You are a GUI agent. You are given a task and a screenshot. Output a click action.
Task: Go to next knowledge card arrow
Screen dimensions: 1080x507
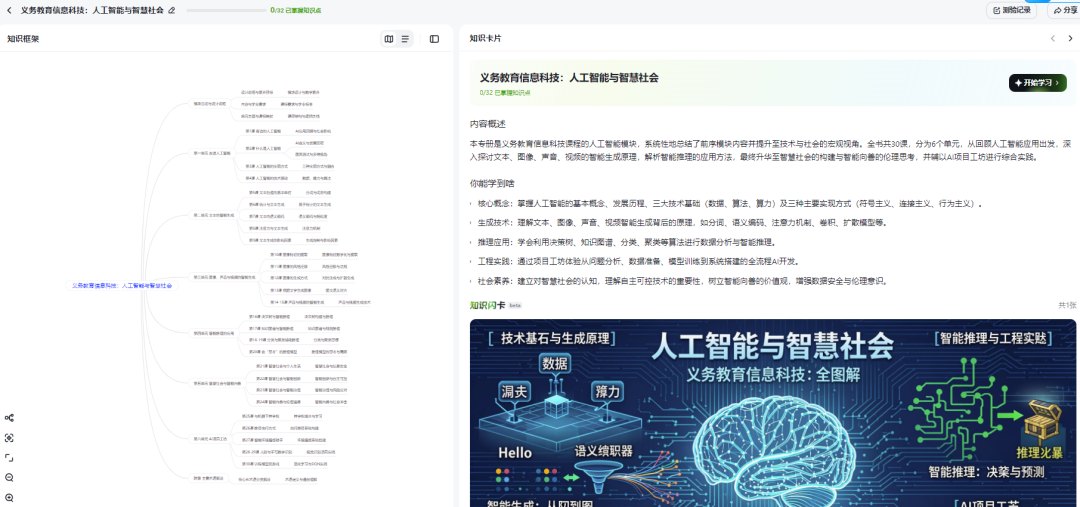pos(1070,39)
